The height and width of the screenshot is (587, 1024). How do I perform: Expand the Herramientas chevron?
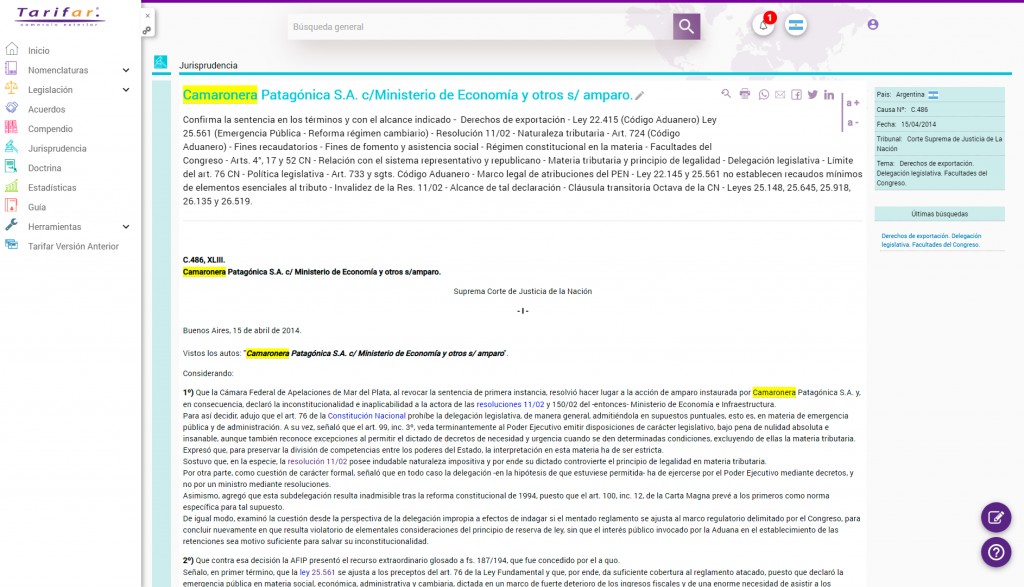click(126, 227)
